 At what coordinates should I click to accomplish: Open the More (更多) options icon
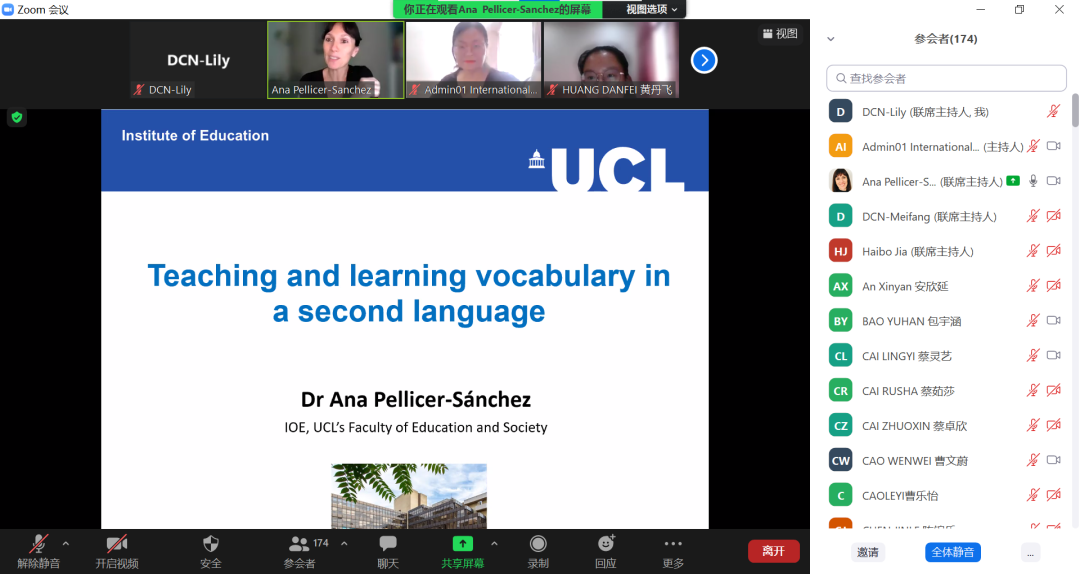click(673, 545)
